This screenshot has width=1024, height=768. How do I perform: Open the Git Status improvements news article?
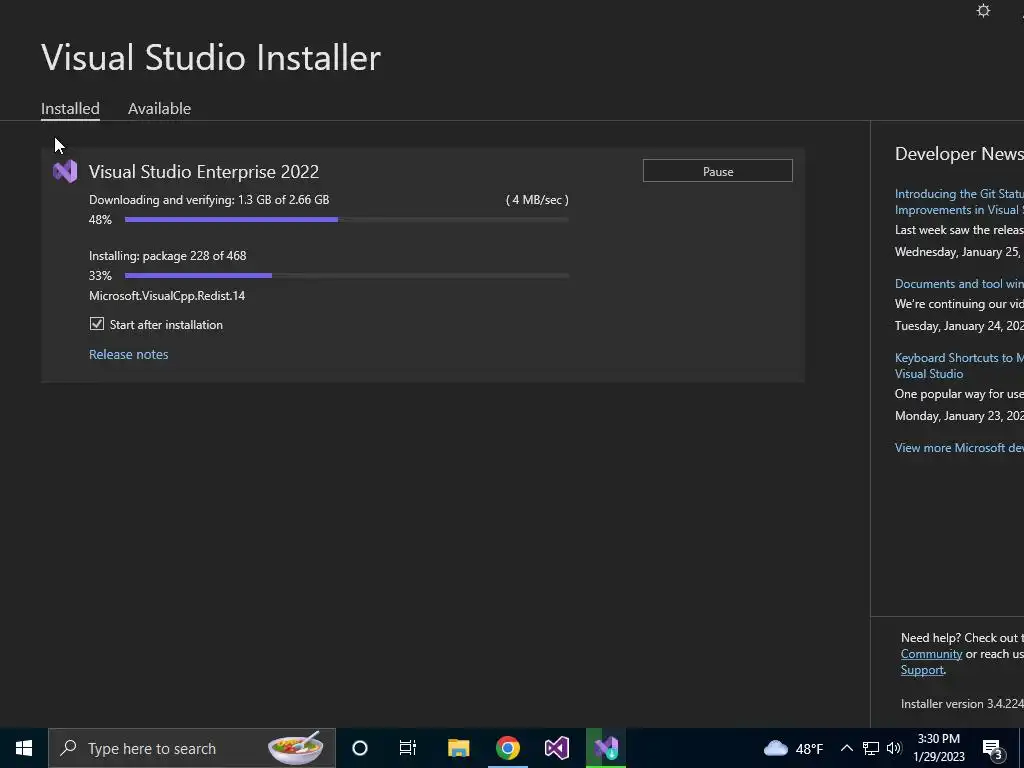(959, 202)
